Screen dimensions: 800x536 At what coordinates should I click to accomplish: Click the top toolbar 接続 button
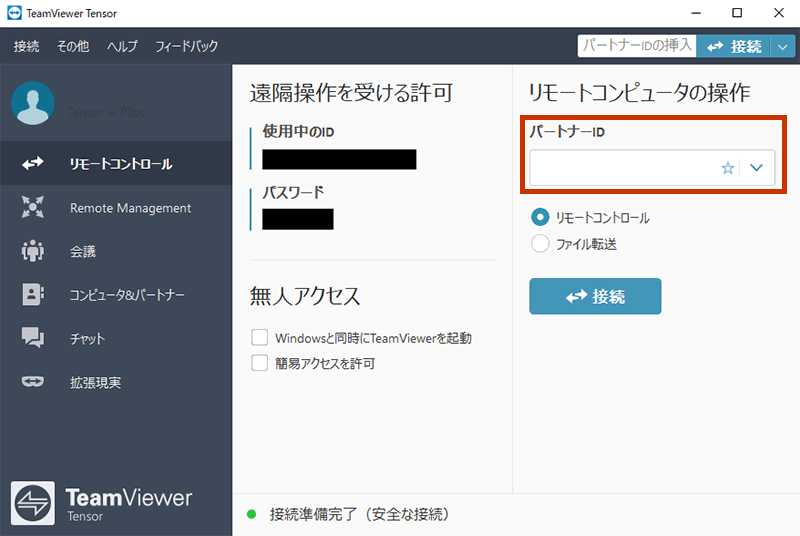734,46
